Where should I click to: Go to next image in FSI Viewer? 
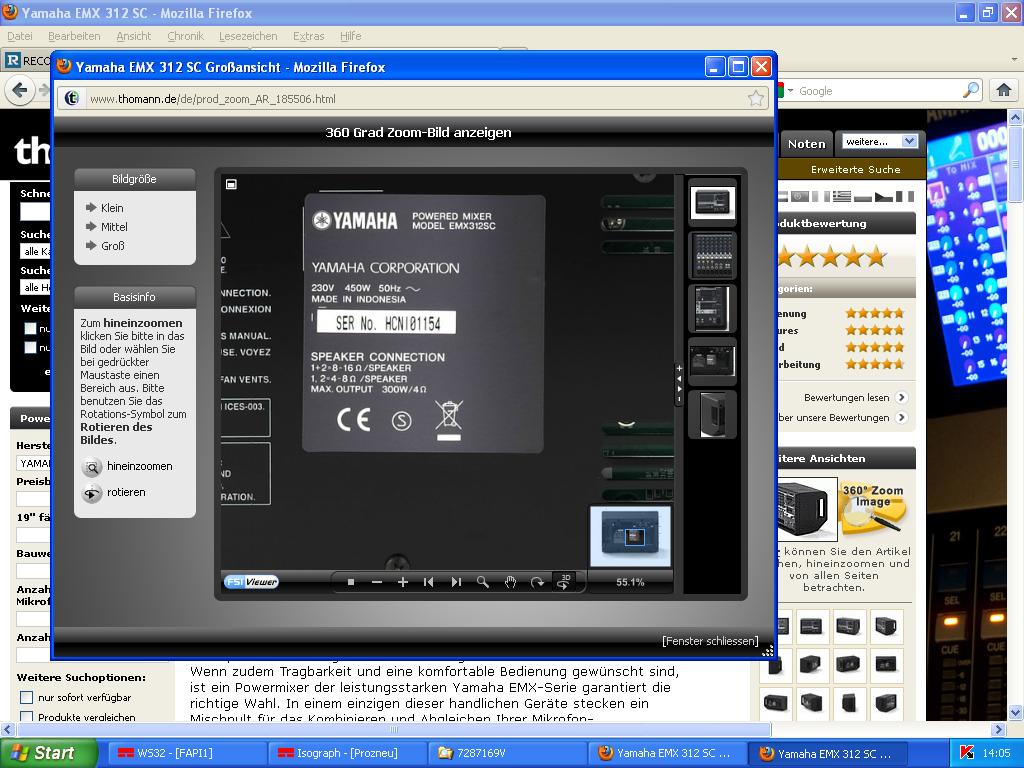(x=456, y=582)
